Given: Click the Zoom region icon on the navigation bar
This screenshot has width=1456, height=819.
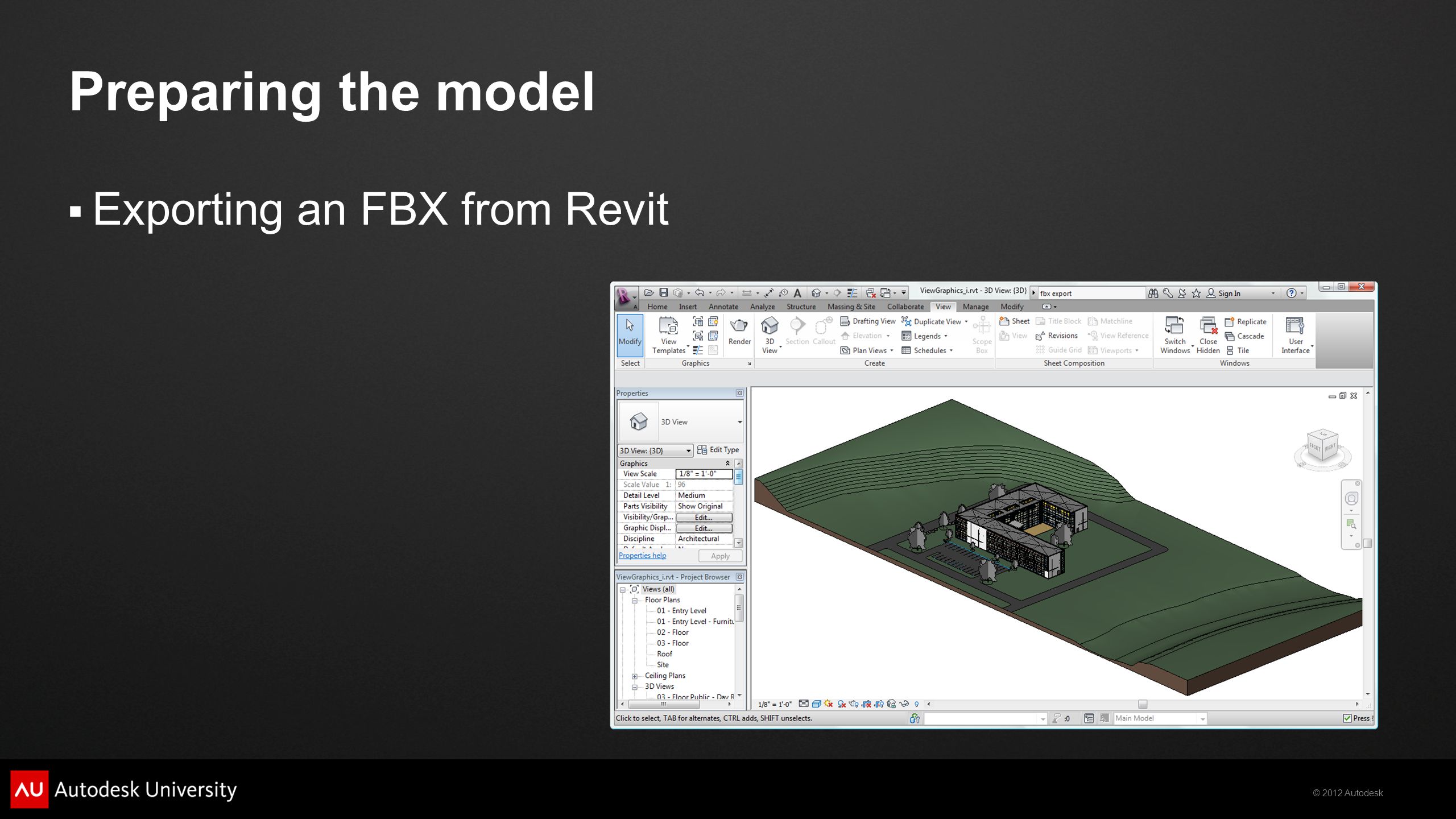Looking at the screenshot, I should point(1351,524).
